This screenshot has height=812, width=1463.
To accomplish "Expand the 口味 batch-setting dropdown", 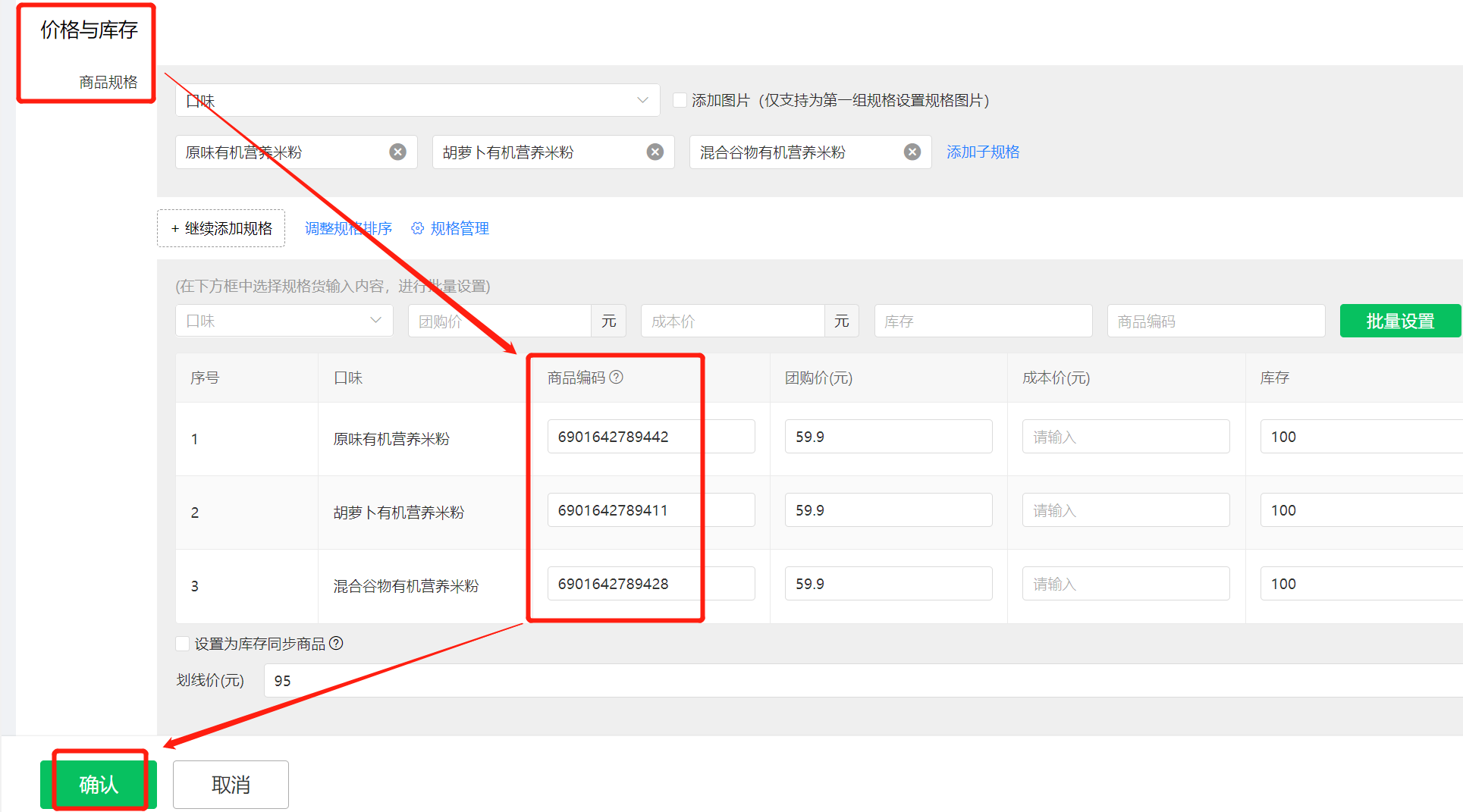I will click(x=284, y=321).
